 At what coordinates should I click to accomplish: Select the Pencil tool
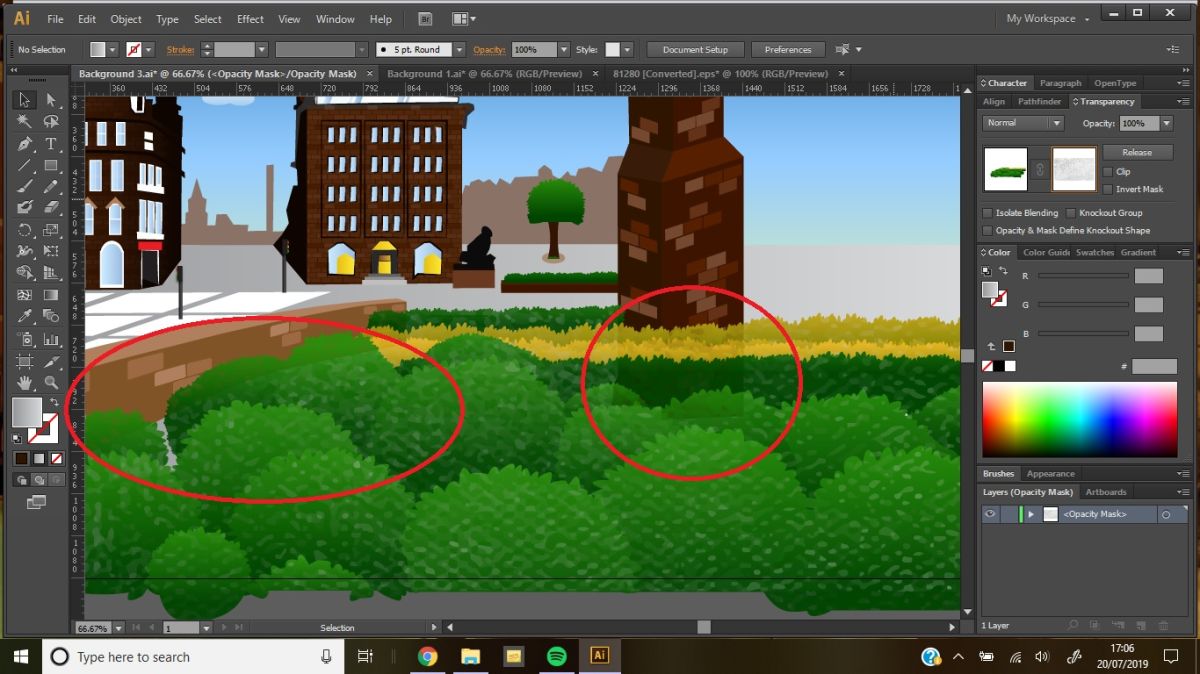50,187
